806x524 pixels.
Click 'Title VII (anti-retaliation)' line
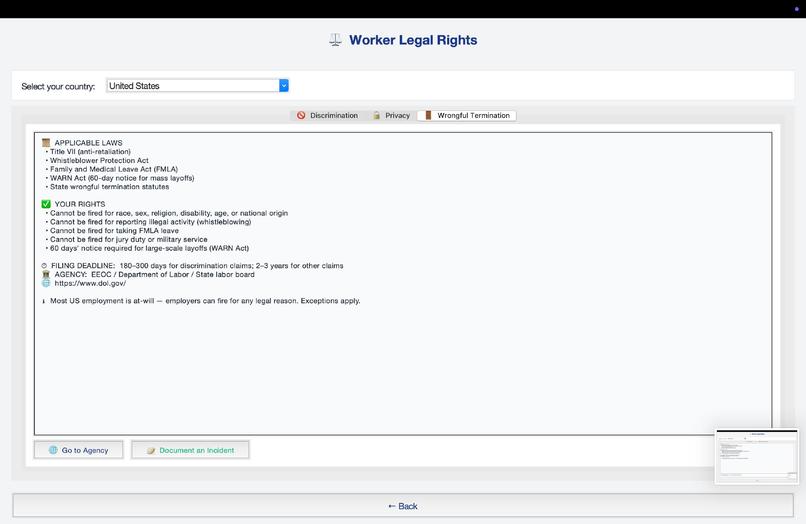tap(90, 152)
